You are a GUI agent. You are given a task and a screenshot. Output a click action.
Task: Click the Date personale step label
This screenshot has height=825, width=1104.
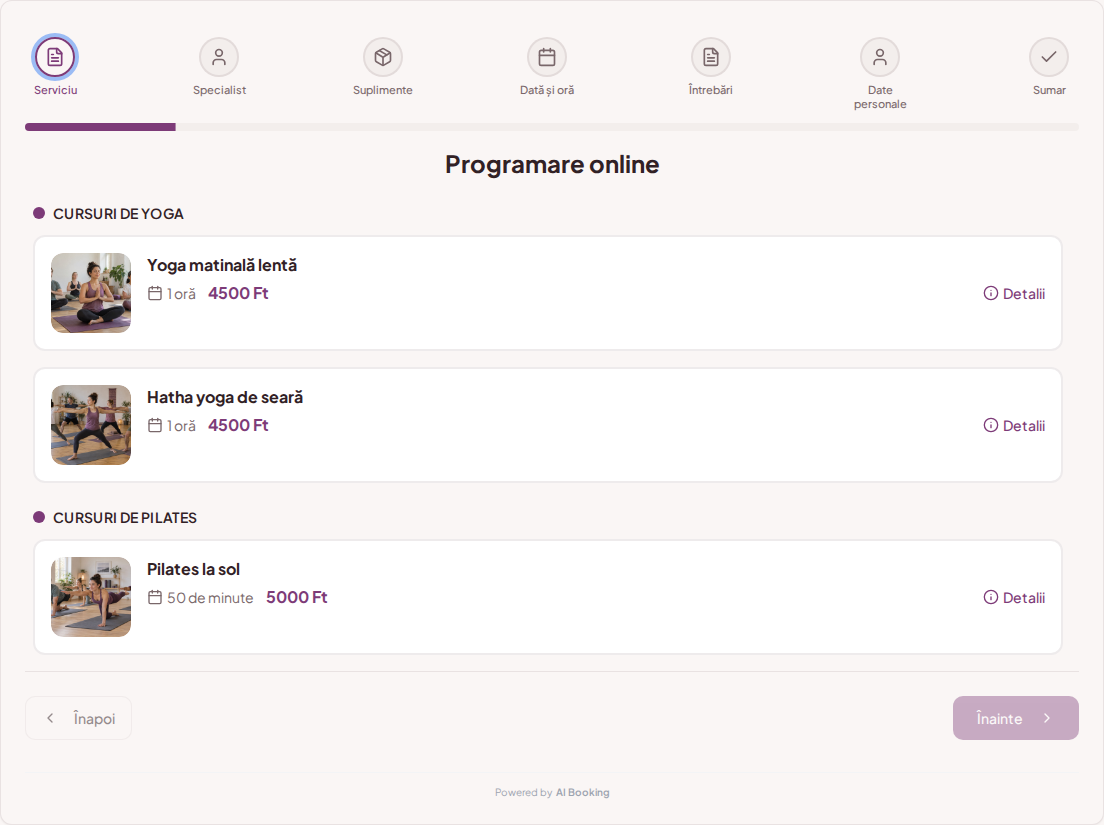click(880, 97)
